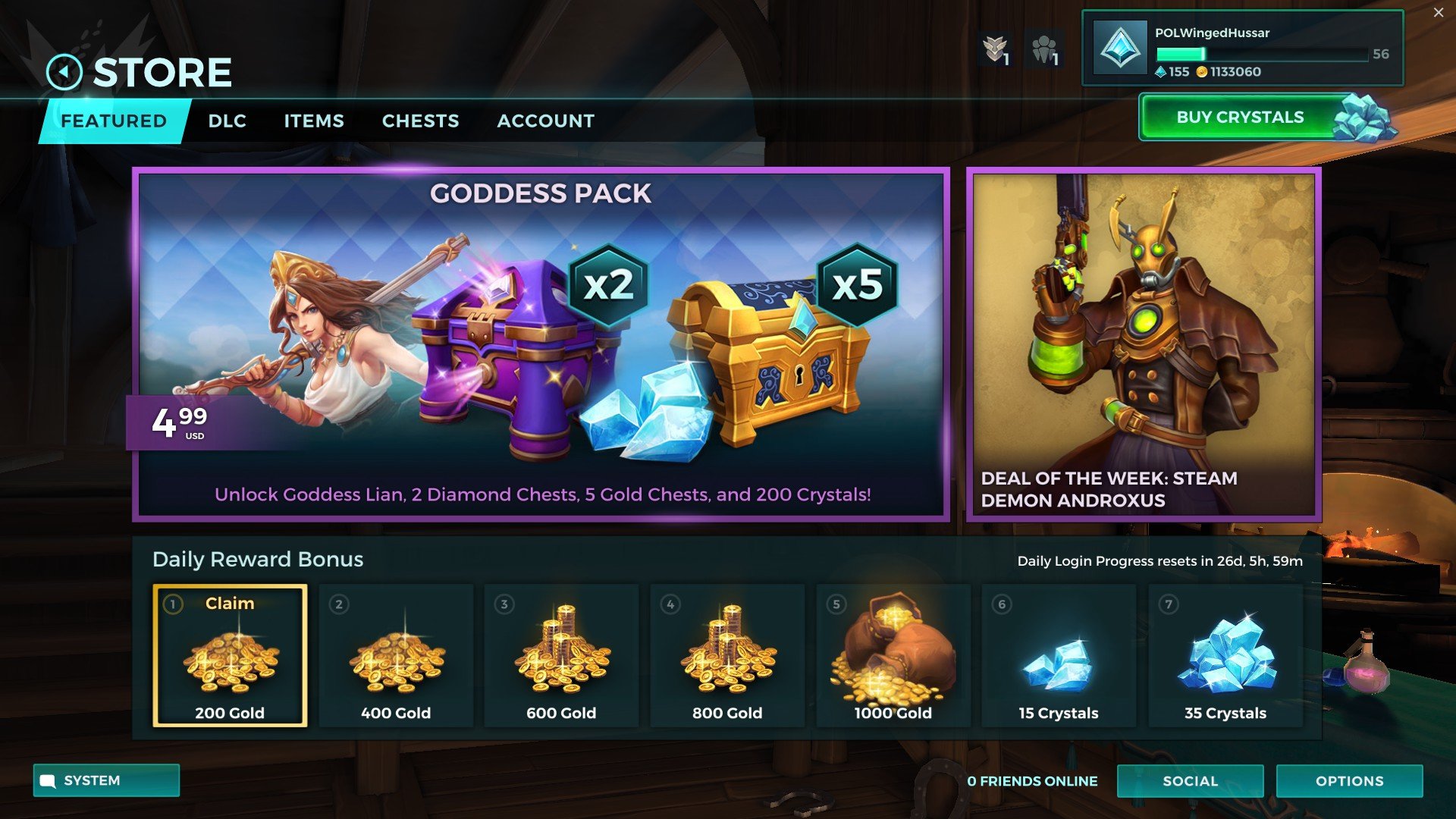
Task: Select the Items tab
Action: pyautogui.click(x=314, y=121)
